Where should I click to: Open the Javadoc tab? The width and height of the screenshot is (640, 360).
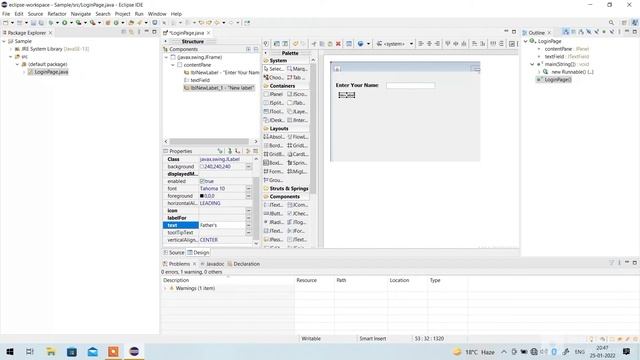click(212, 264)
